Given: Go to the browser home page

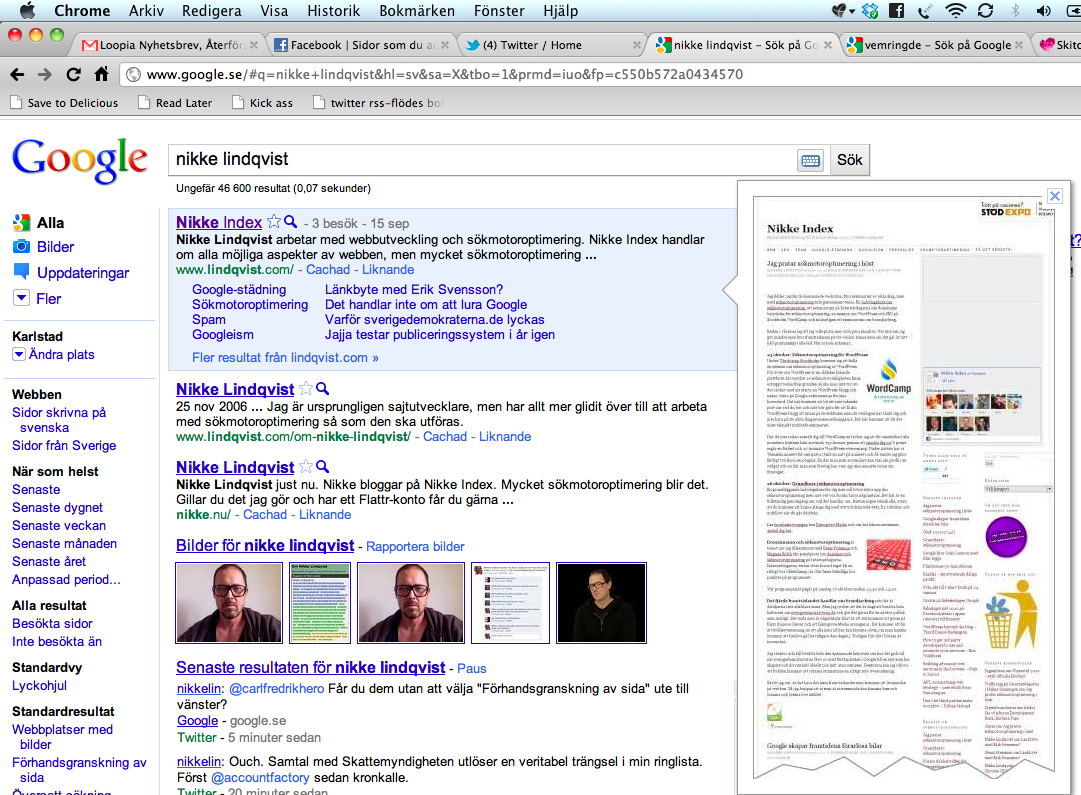Looking at the screenshot, I should (x=101, y=74).
